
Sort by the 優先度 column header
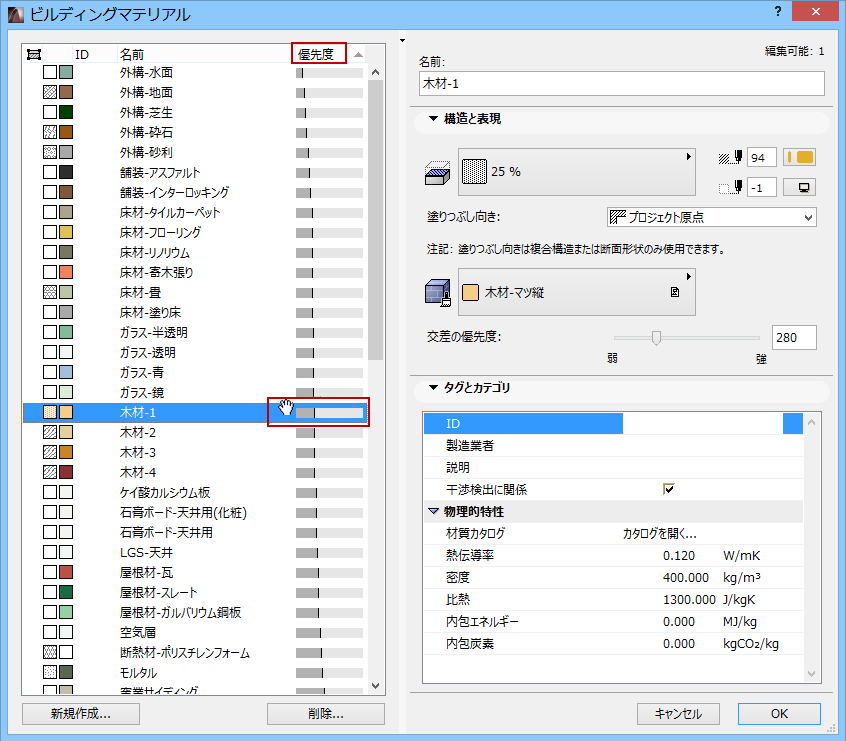click(318, 54)
